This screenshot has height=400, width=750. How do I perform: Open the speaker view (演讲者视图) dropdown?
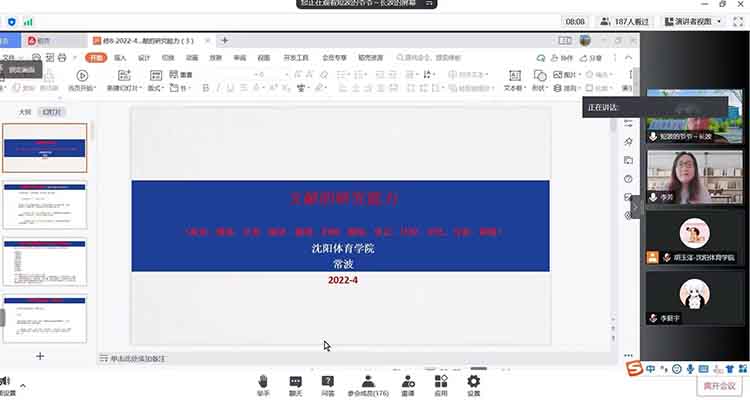(x=706, y=21)
